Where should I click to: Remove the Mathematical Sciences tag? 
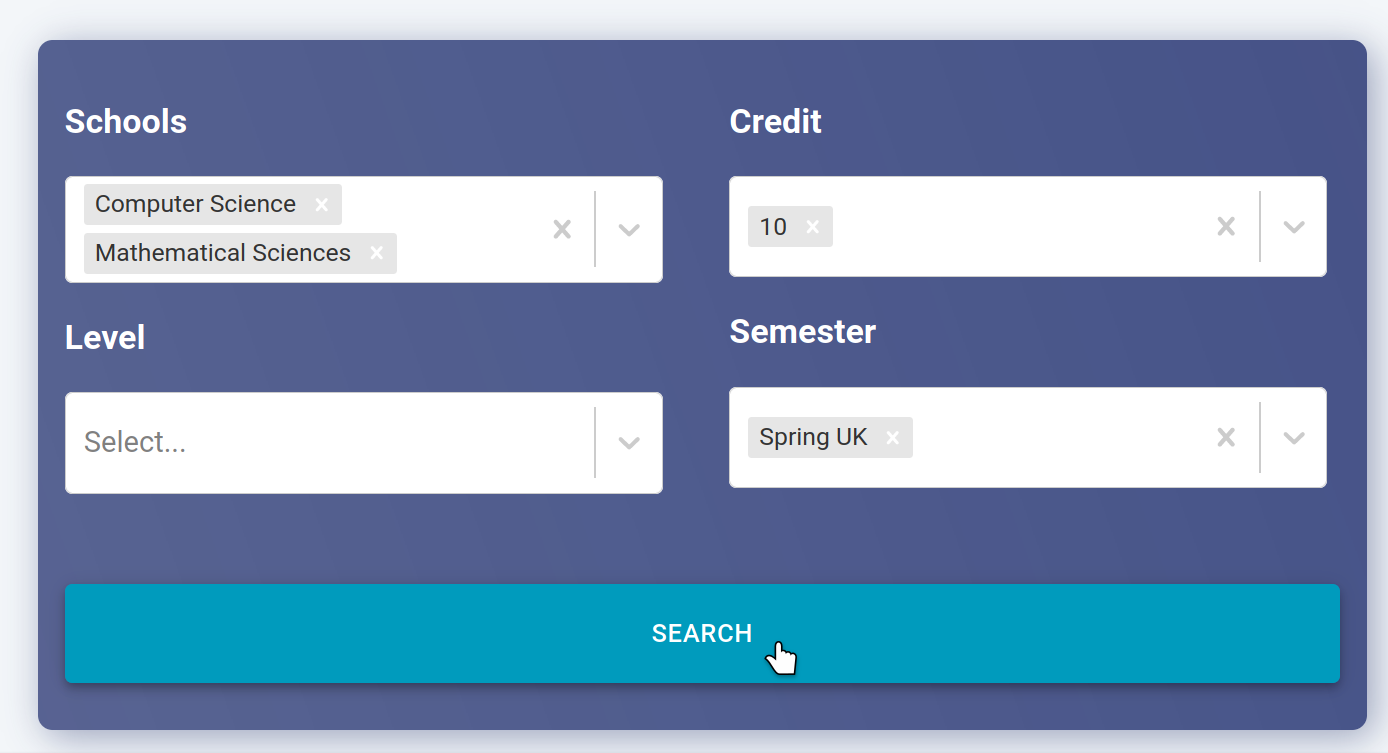[x=377, y=253]
